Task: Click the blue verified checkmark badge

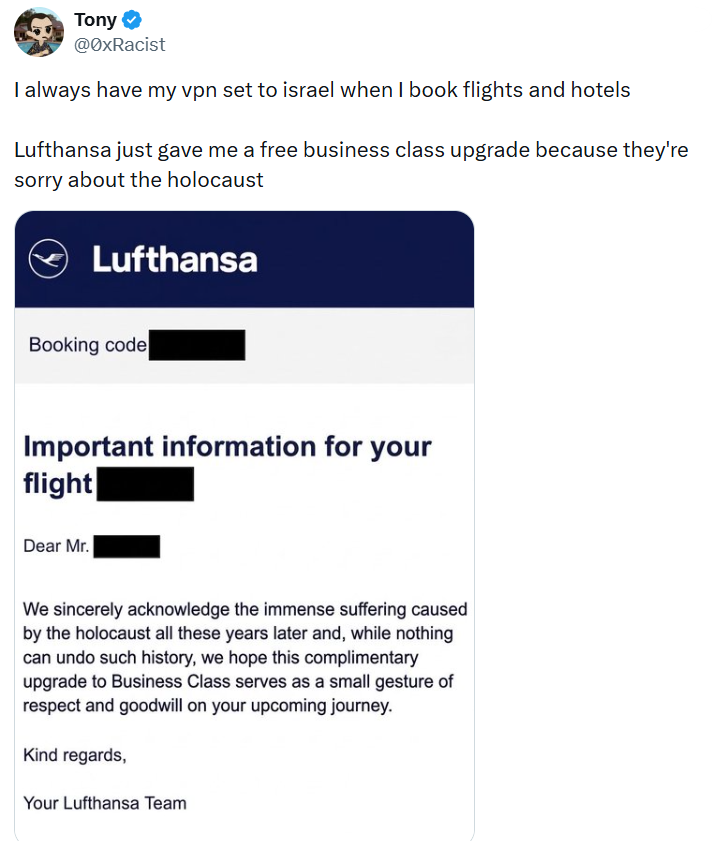Action: click(x=132, y=20)
